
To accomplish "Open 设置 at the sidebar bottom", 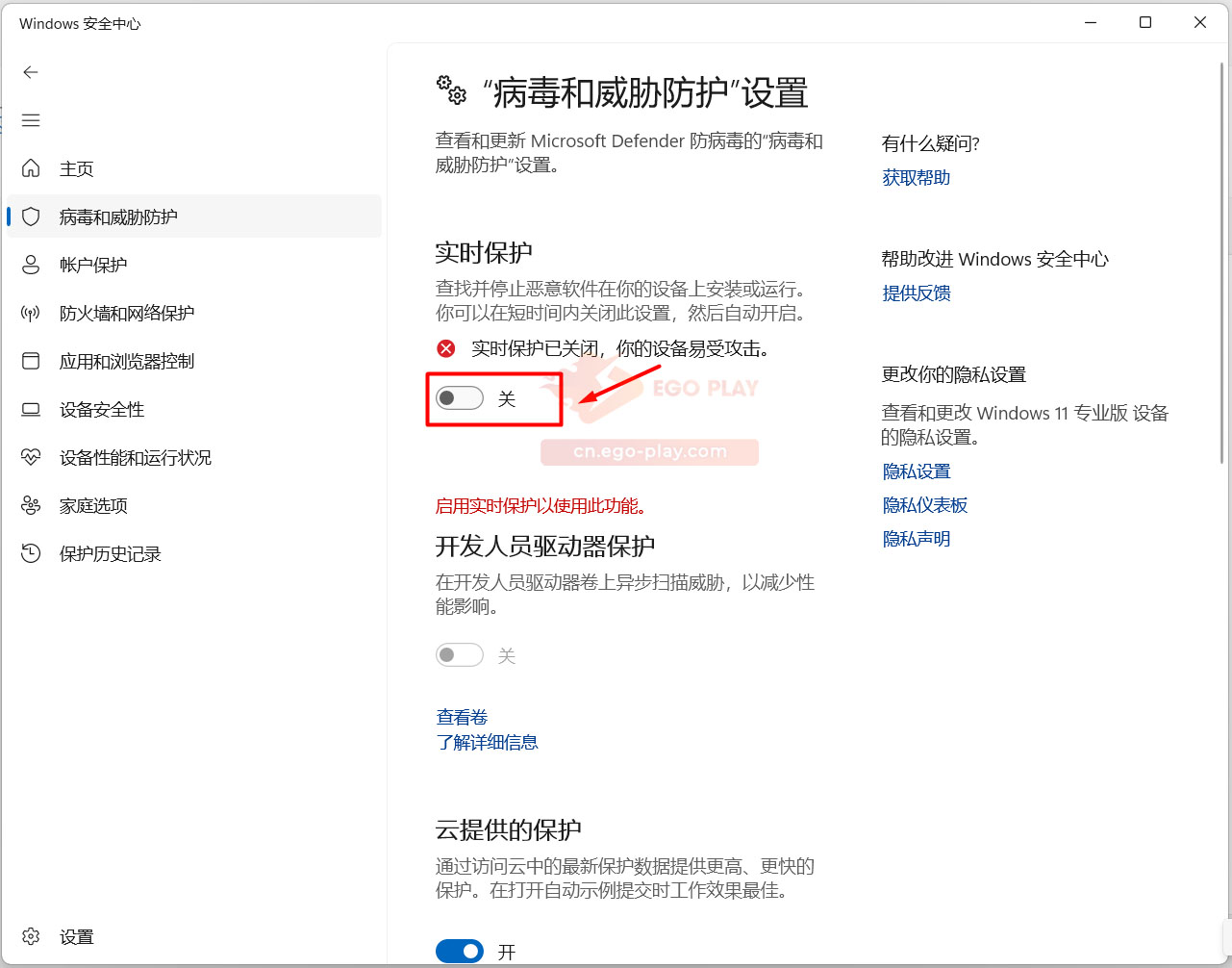I will (x=194, y=936).
